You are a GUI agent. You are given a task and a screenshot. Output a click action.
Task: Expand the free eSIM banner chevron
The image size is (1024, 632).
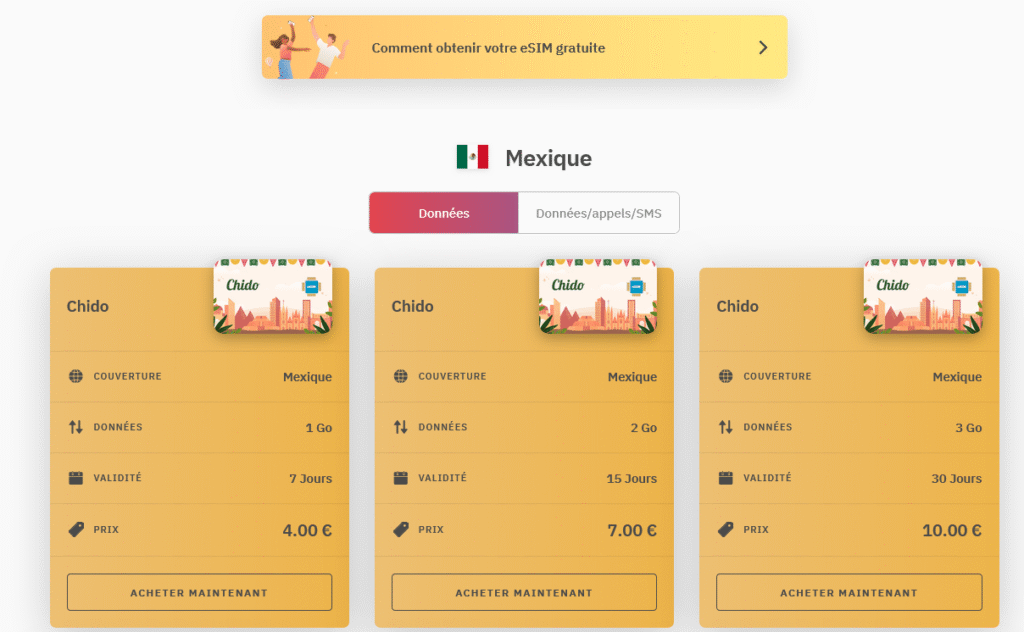tap(763, 47)
